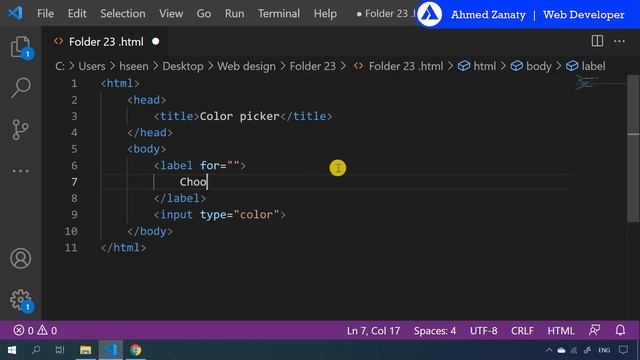Show additional views via ellipsis in activity bar

tap(20, 171)
